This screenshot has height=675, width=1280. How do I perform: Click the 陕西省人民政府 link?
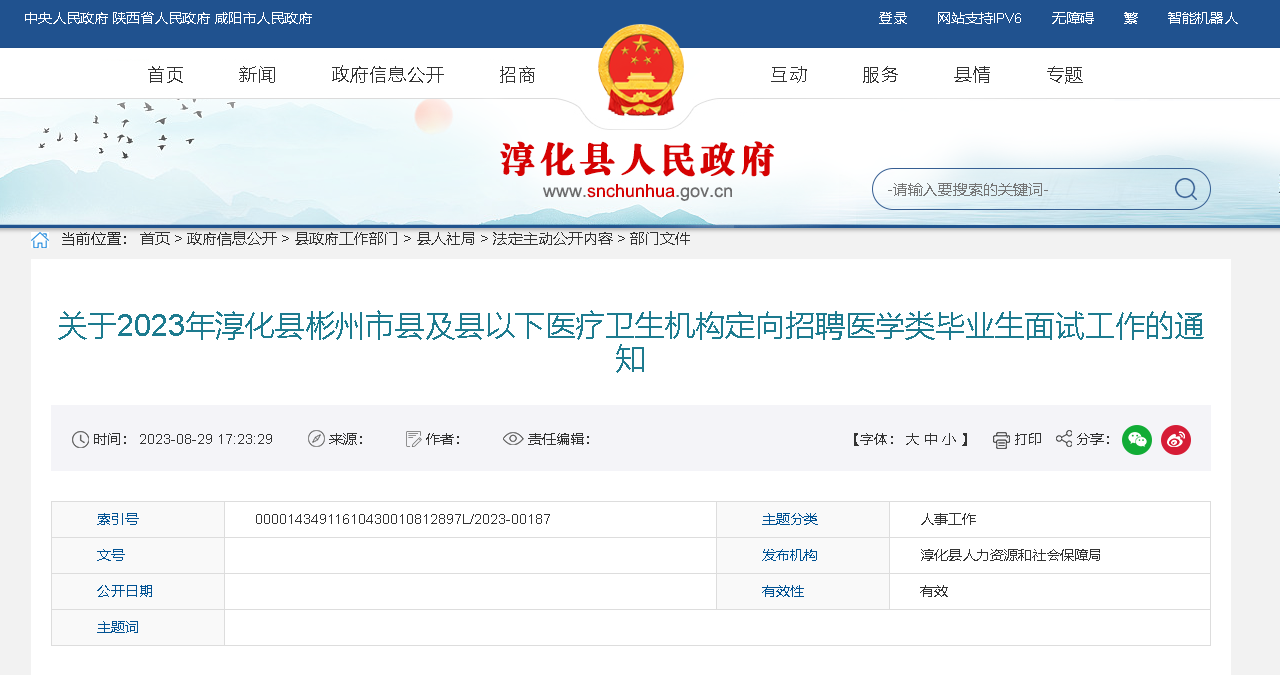pos(161,19)
